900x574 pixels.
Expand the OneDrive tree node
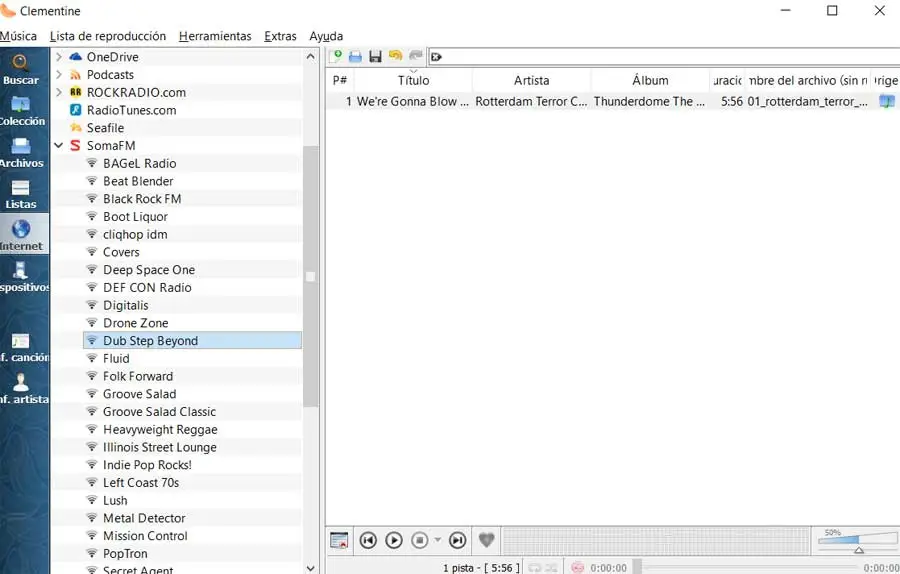(x=59, y=56)
